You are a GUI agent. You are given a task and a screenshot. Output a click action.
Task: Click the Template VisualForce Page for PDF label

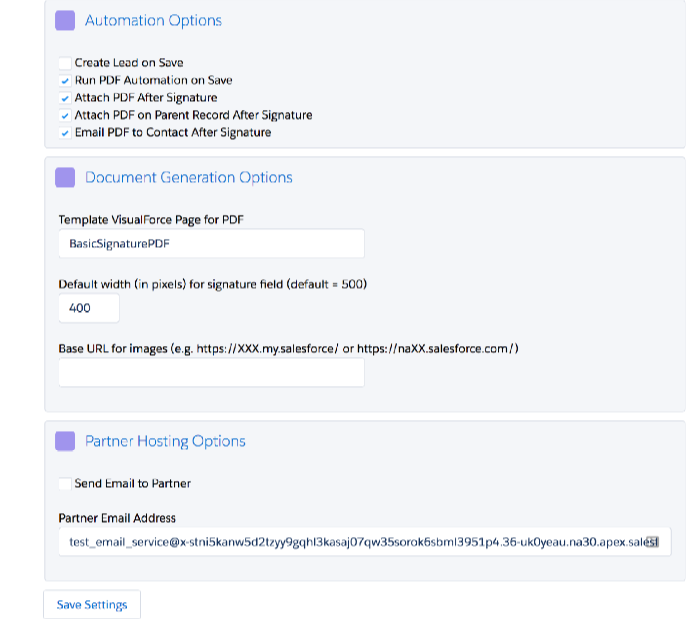(x=151, y=220)
